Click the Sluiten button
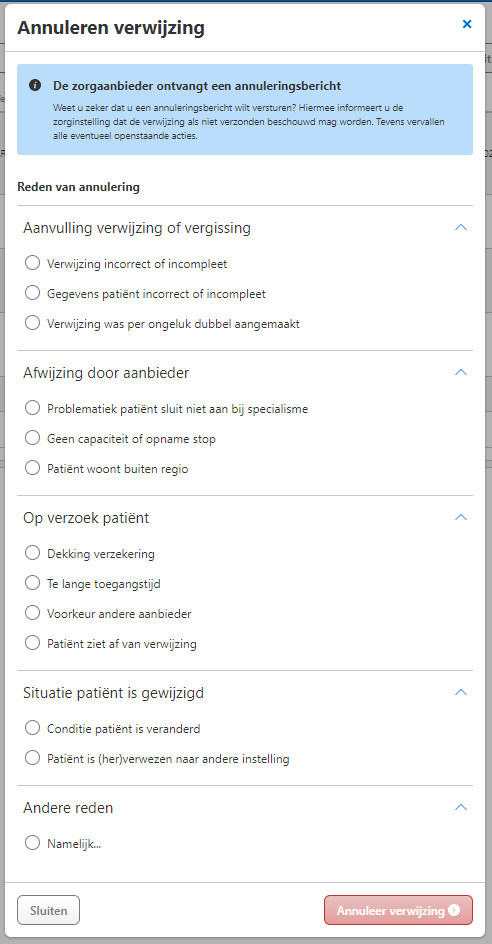492x944 pixels. coord(48,910)
